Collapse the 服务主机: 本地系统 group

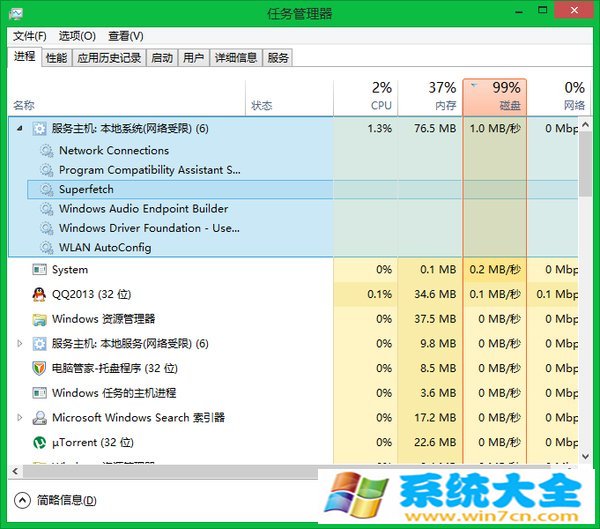coord(20,128)
